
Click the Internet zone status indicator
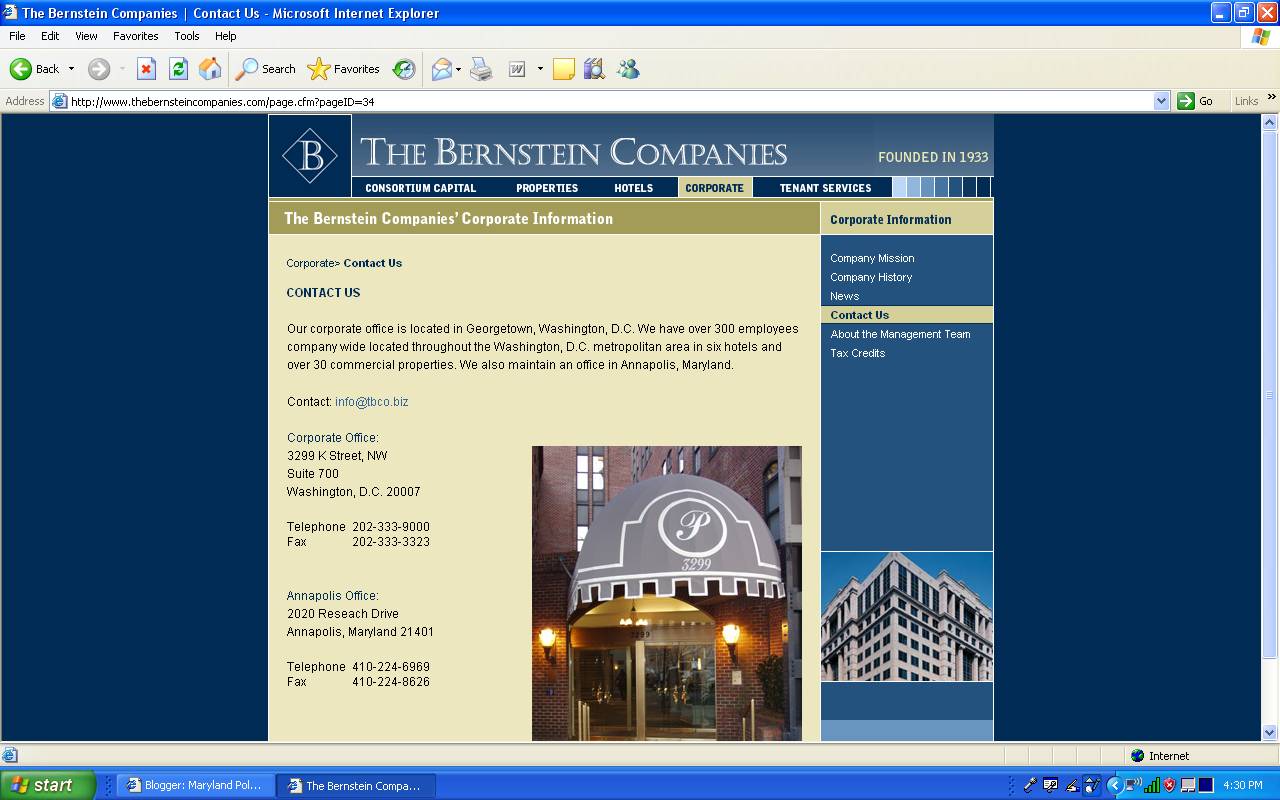click(1160, 756)
